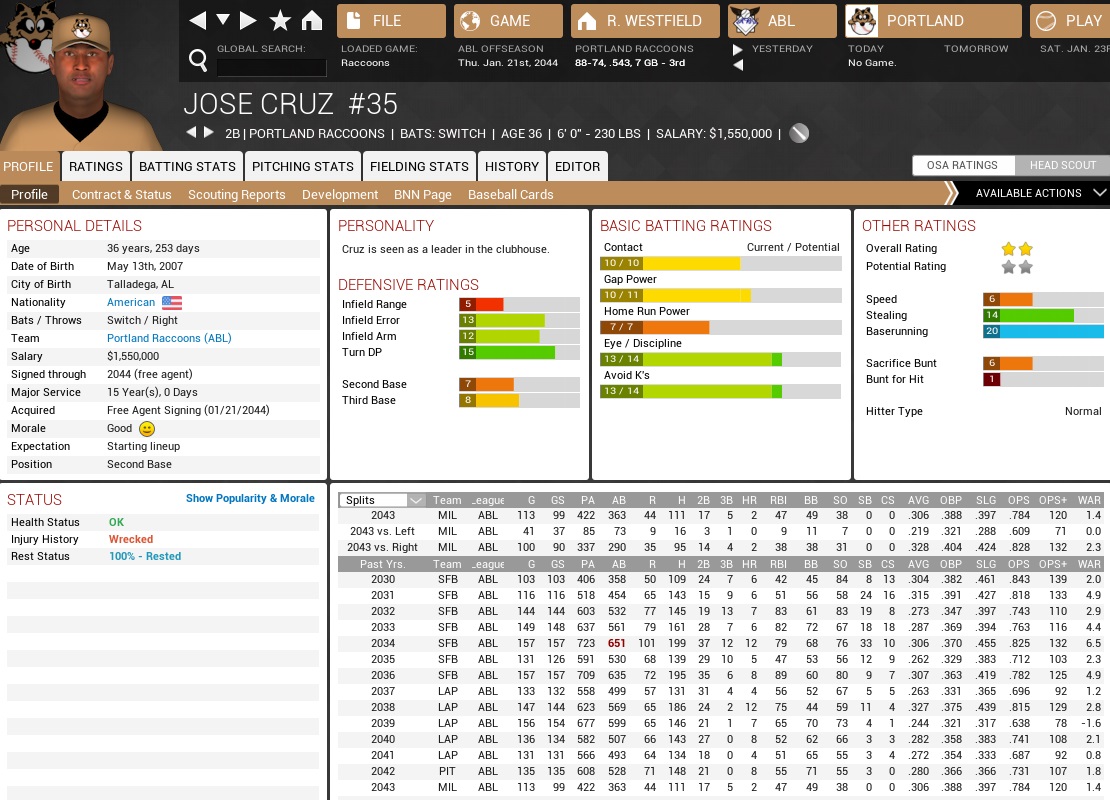This screenshot has height=800, width=1110.
Task: Open the Scouting Reports subtab
Action: tap(236, 195)
